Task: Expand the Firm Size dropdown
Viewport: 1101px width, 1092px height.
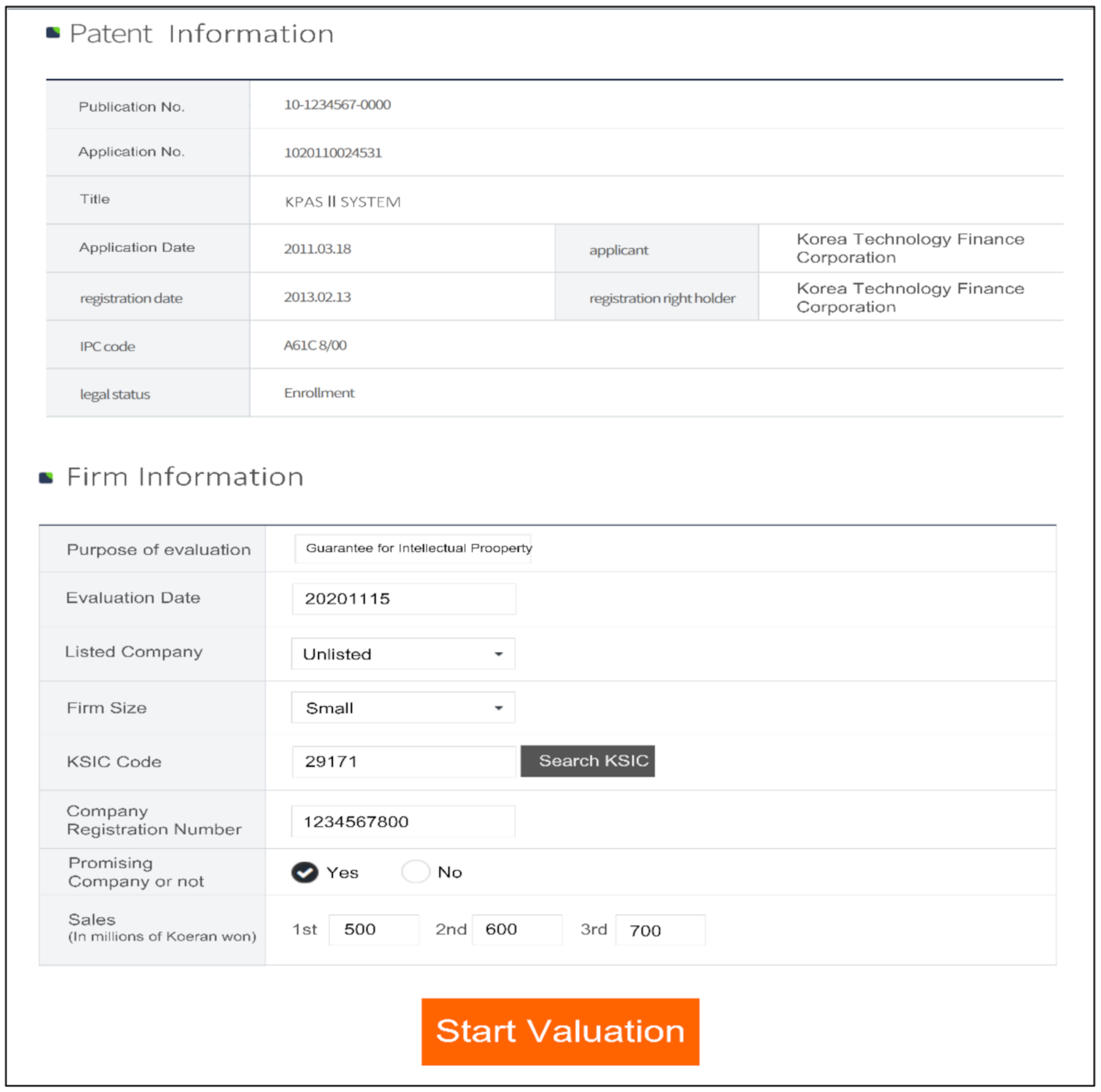Action: point(403,708)
